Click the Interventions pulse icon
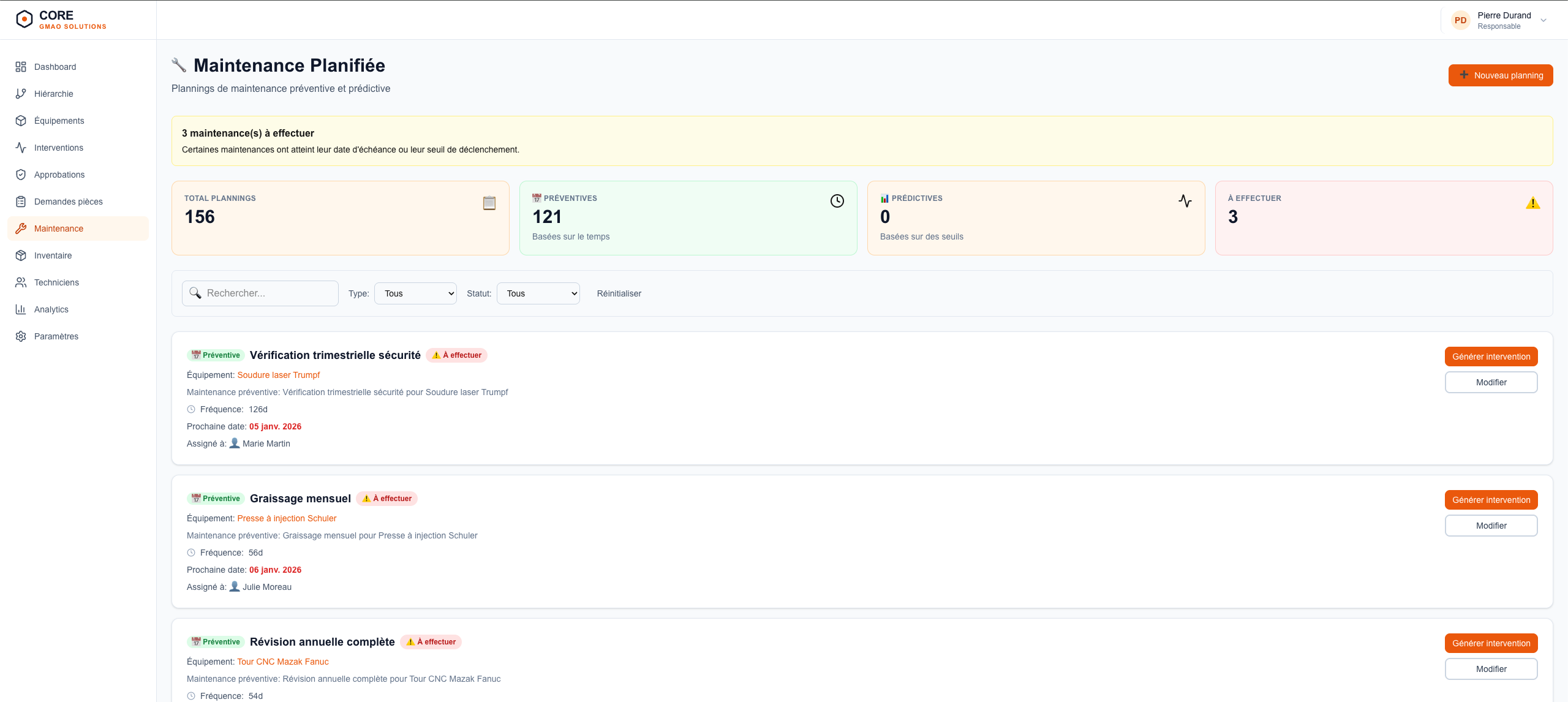Screen dimensions: 1568x702 (21, 148)
